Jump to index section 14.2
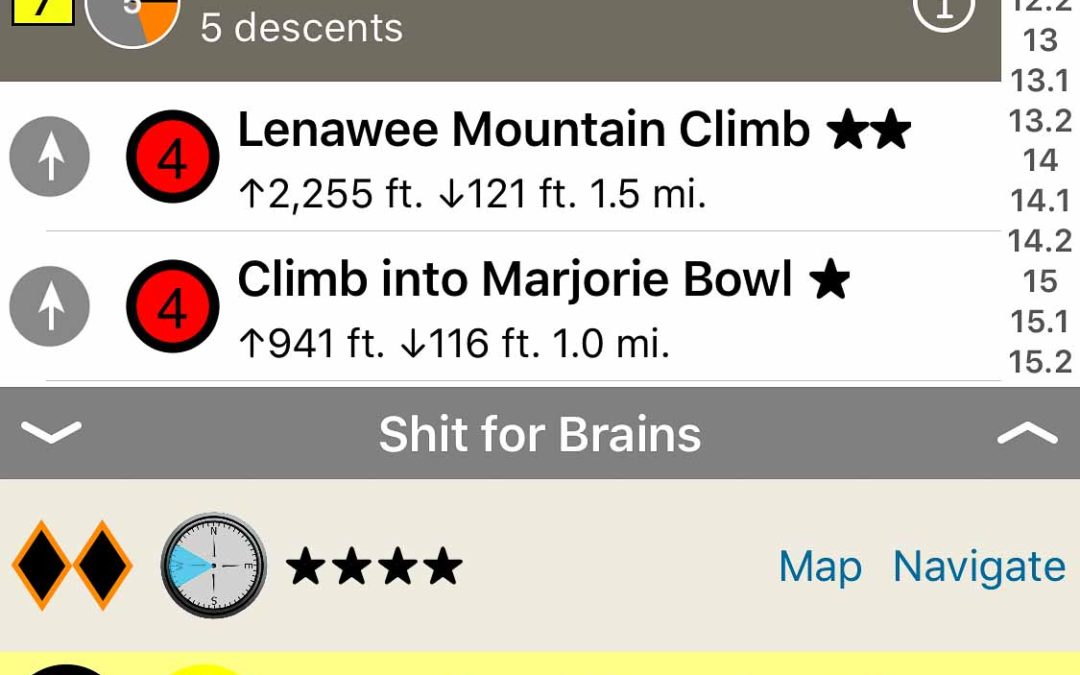Viewport: 1080px width, 675px height. [x=1041, y=241]
